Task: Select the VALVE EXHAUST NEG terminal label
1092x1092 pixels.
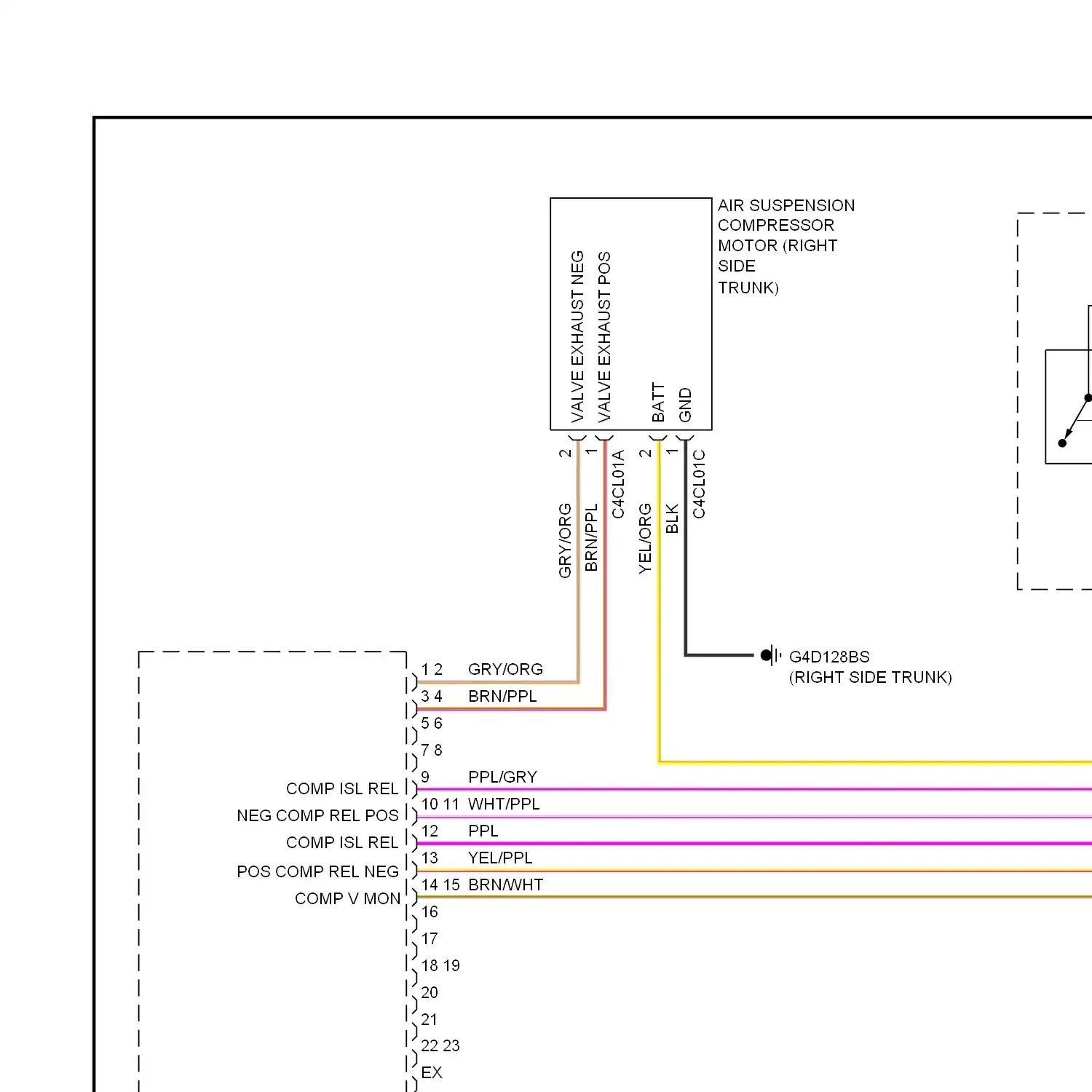Action: tap(577, 336)
